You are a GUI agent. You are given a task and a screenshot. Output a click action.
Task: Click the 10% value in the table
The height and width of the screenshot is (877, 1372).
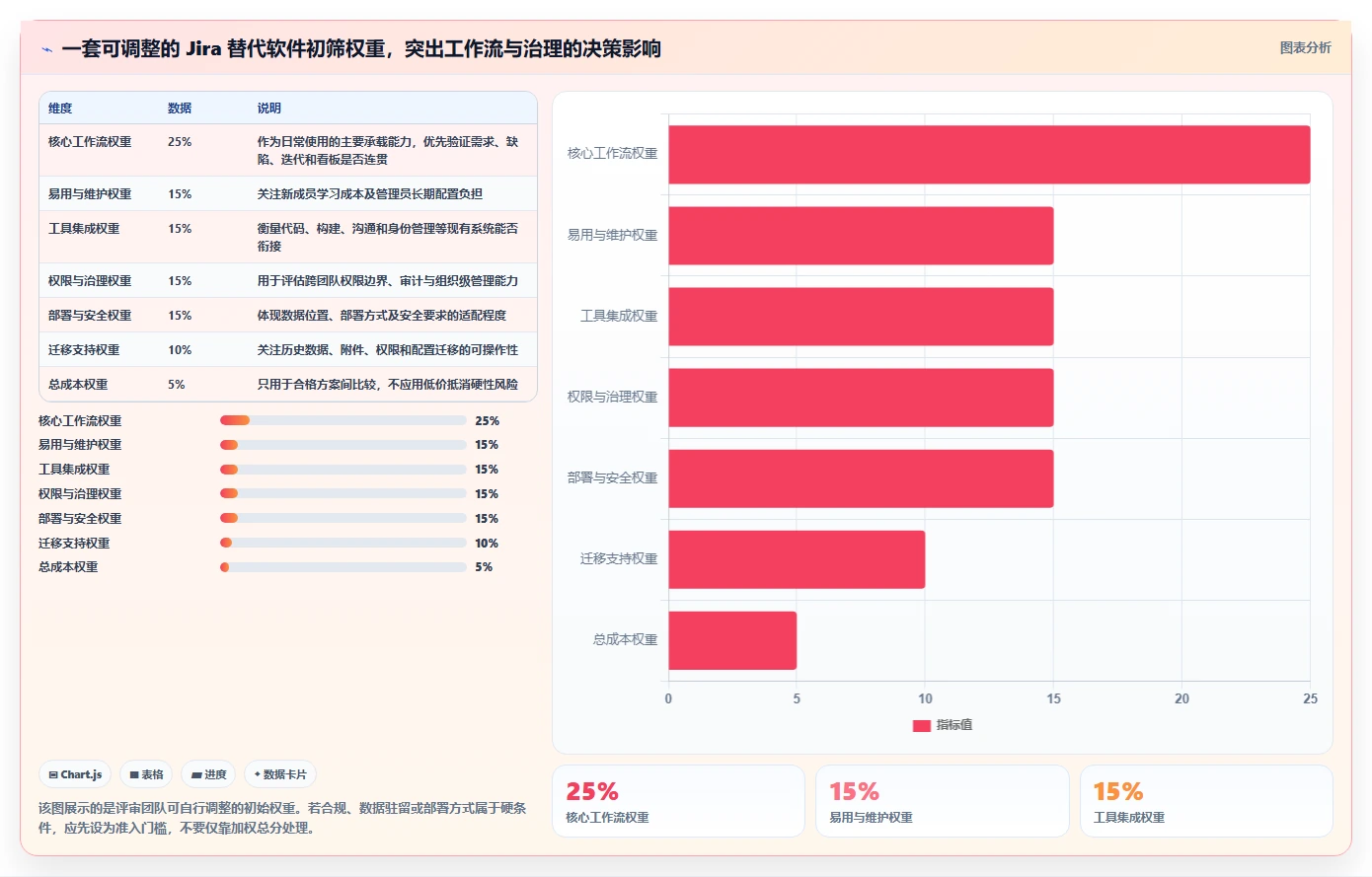click(x=180, y=350)
